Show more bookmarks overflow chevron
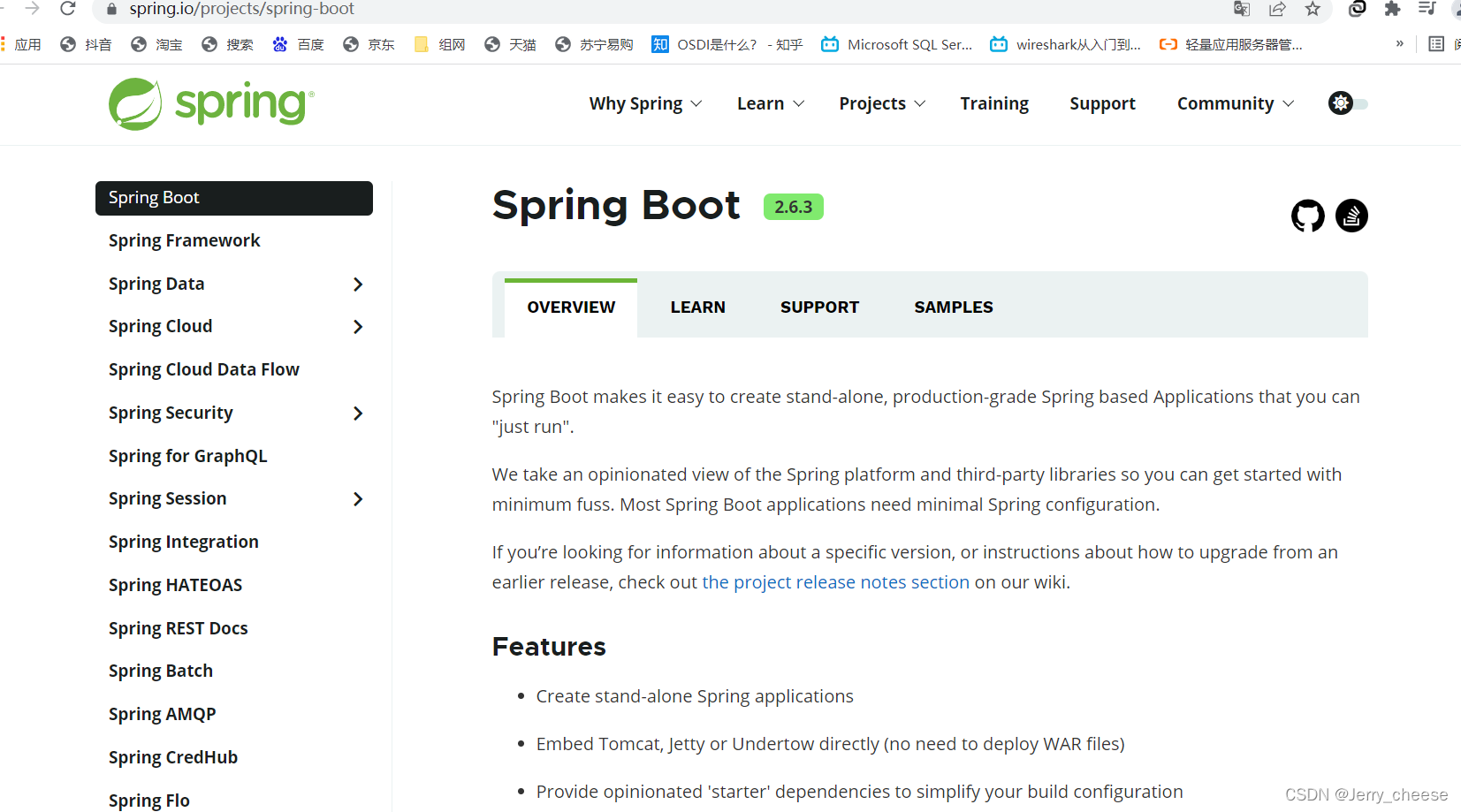Viewport: 1461px width, 812px height. [x=1400, y=43]
